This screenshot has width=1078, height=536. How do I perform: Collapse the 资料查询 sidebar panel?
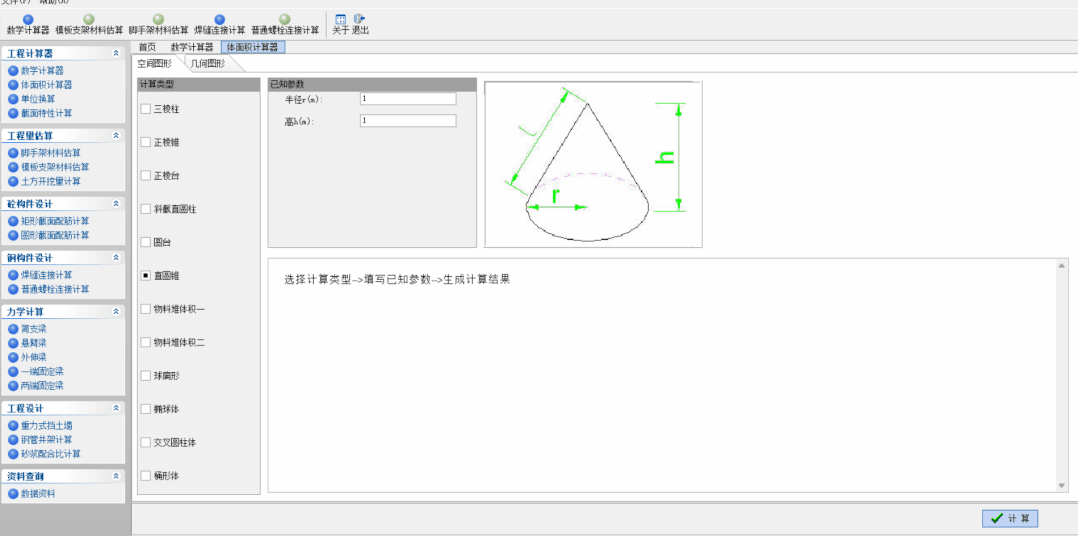click(x=116, y=476)
